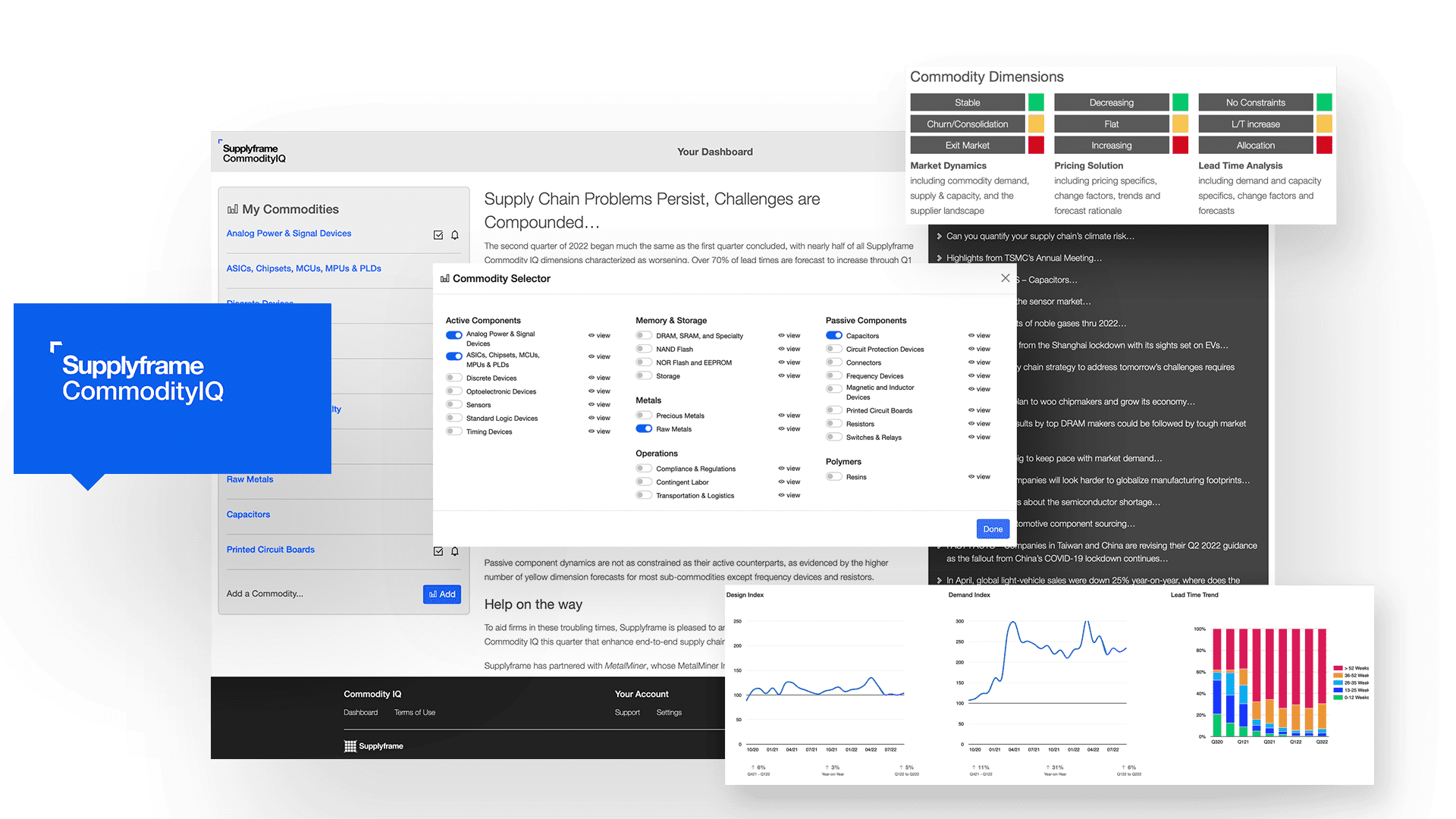The width and height of the screenshot is (1456, 819).
Task: Open Settings under Your Account
Action: click(x=669, y=713)
